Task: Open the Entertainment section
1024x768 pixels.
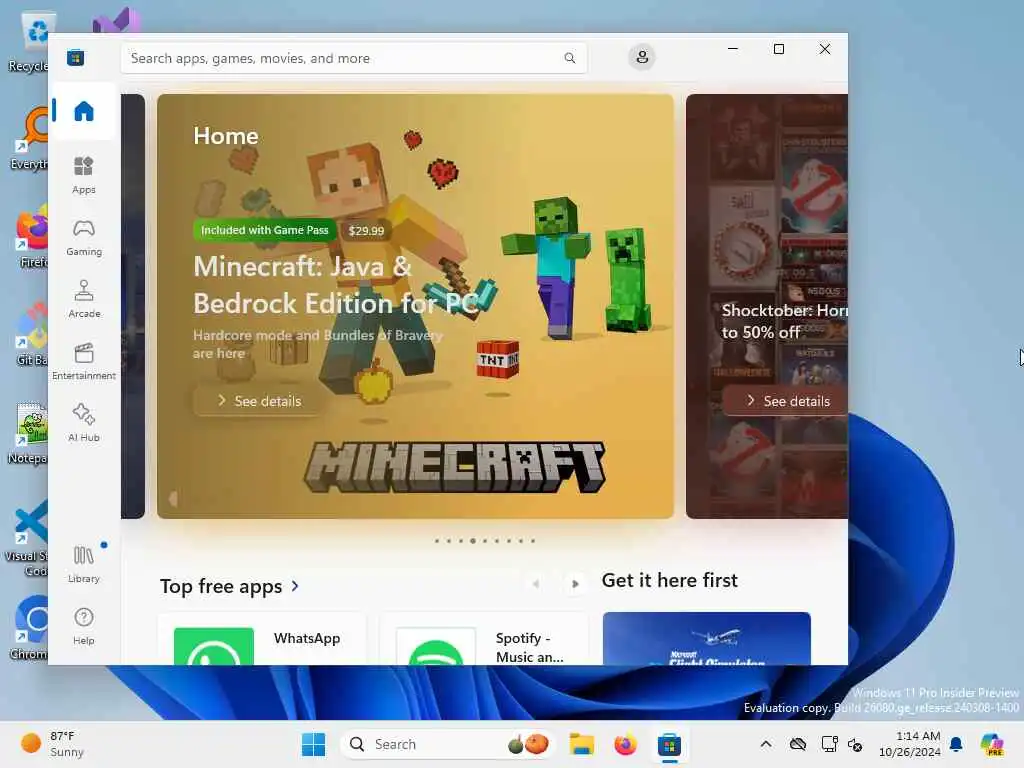Action: 84,361
